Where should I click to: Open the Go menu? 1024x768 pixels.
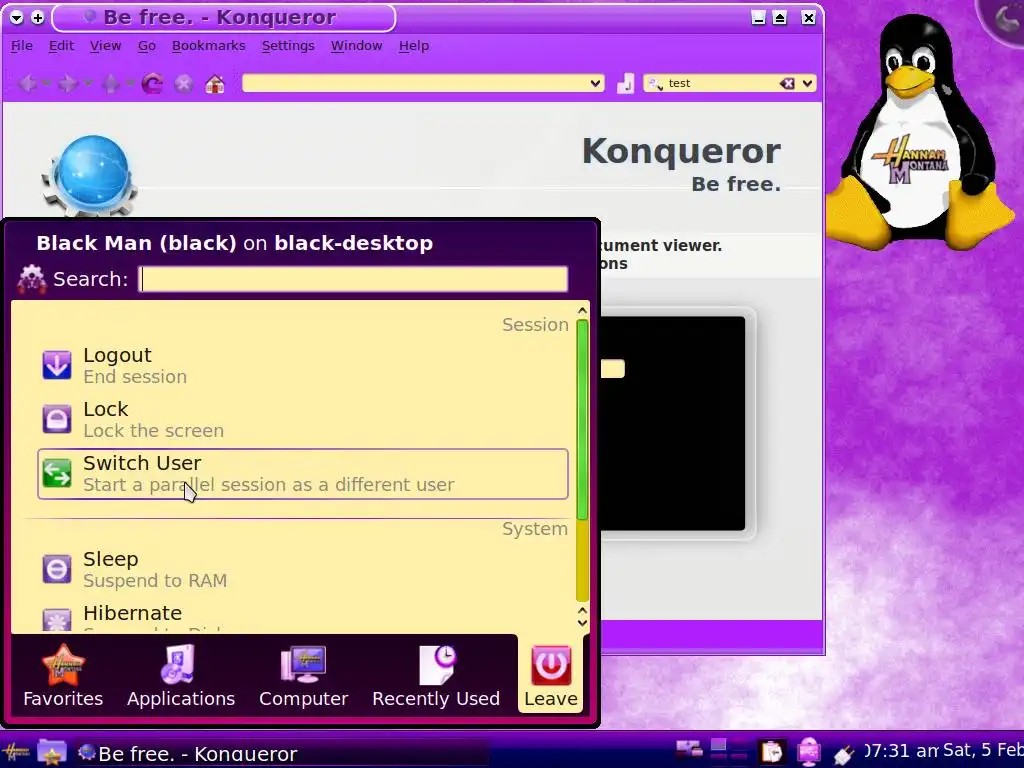(x=146, y=46)
